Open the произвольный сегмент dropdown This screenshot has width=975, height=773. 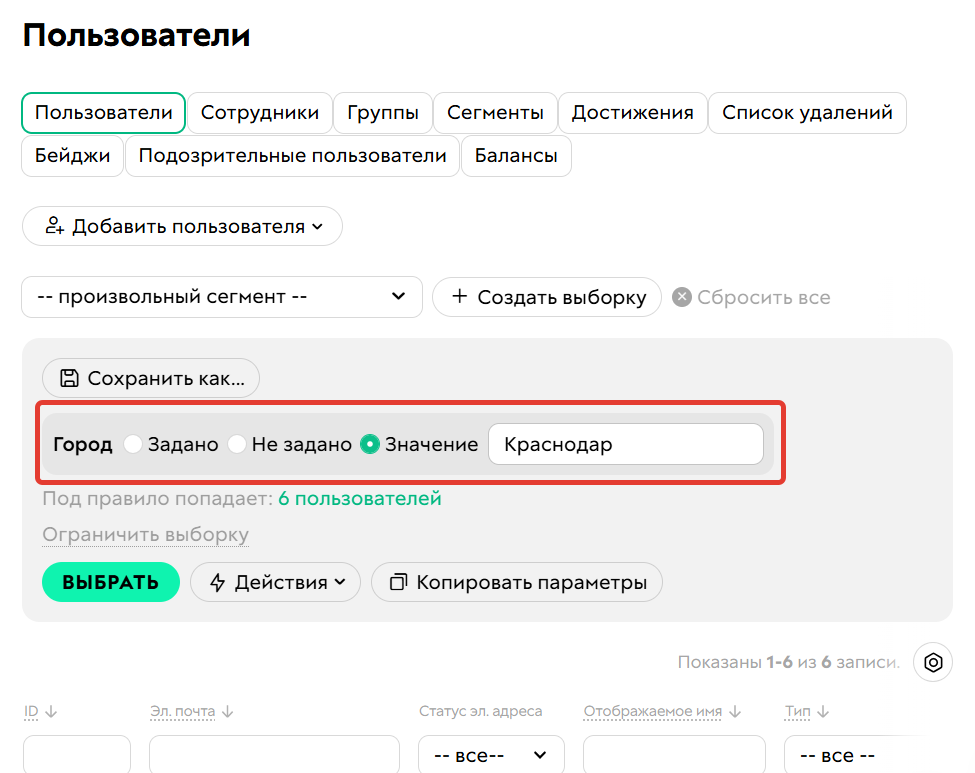click(222, 297)
